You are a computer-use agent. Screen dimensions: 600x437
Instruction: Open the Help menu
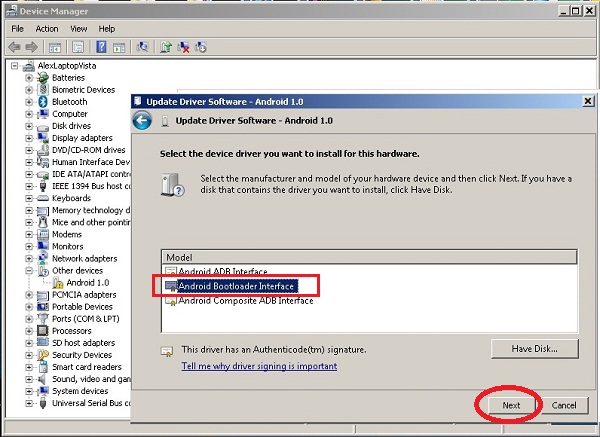pos(106,29)
